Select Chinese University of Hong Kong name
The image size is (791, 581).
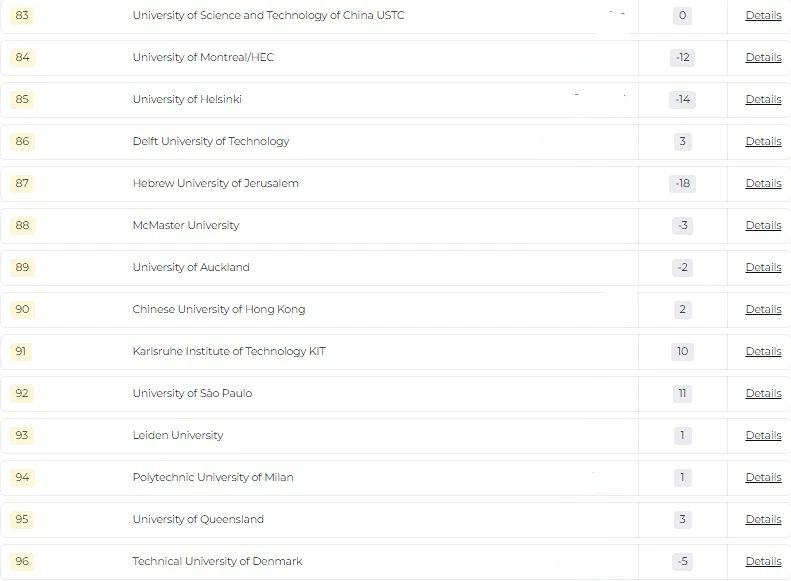click(219, 309)
